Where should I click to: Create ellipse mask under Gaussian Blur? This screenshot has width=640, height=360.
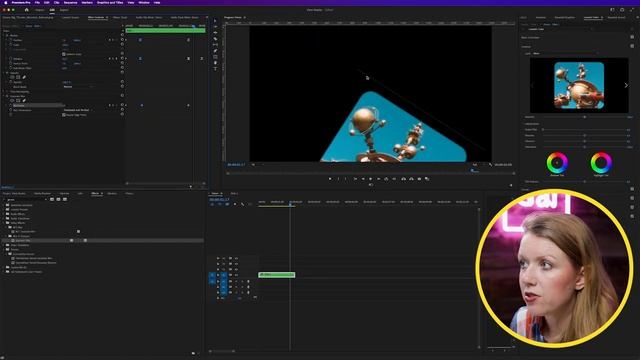click(x=12, y=100)
